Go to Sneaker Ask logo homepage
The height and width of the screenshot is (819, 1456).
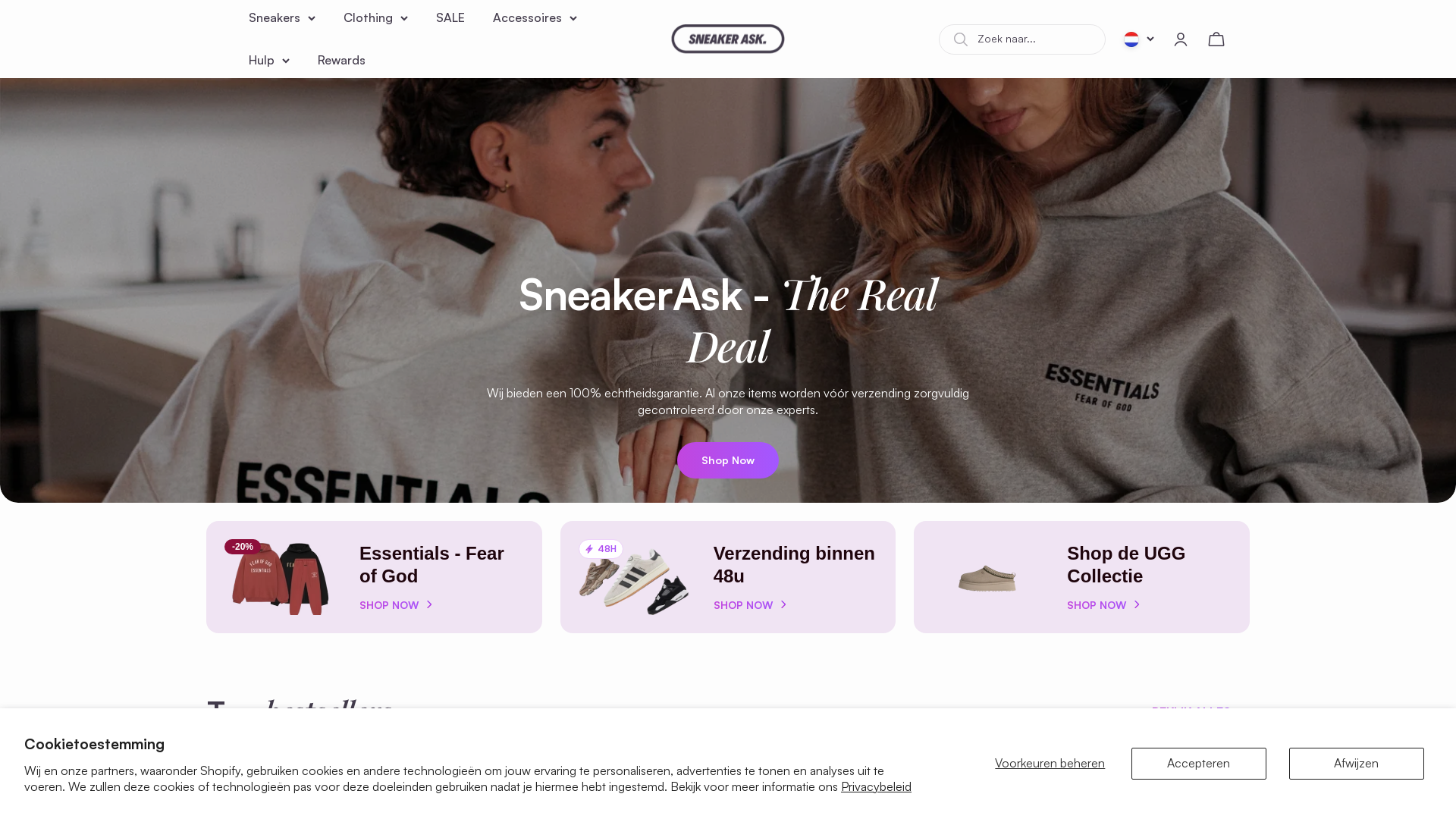point(727,39)
